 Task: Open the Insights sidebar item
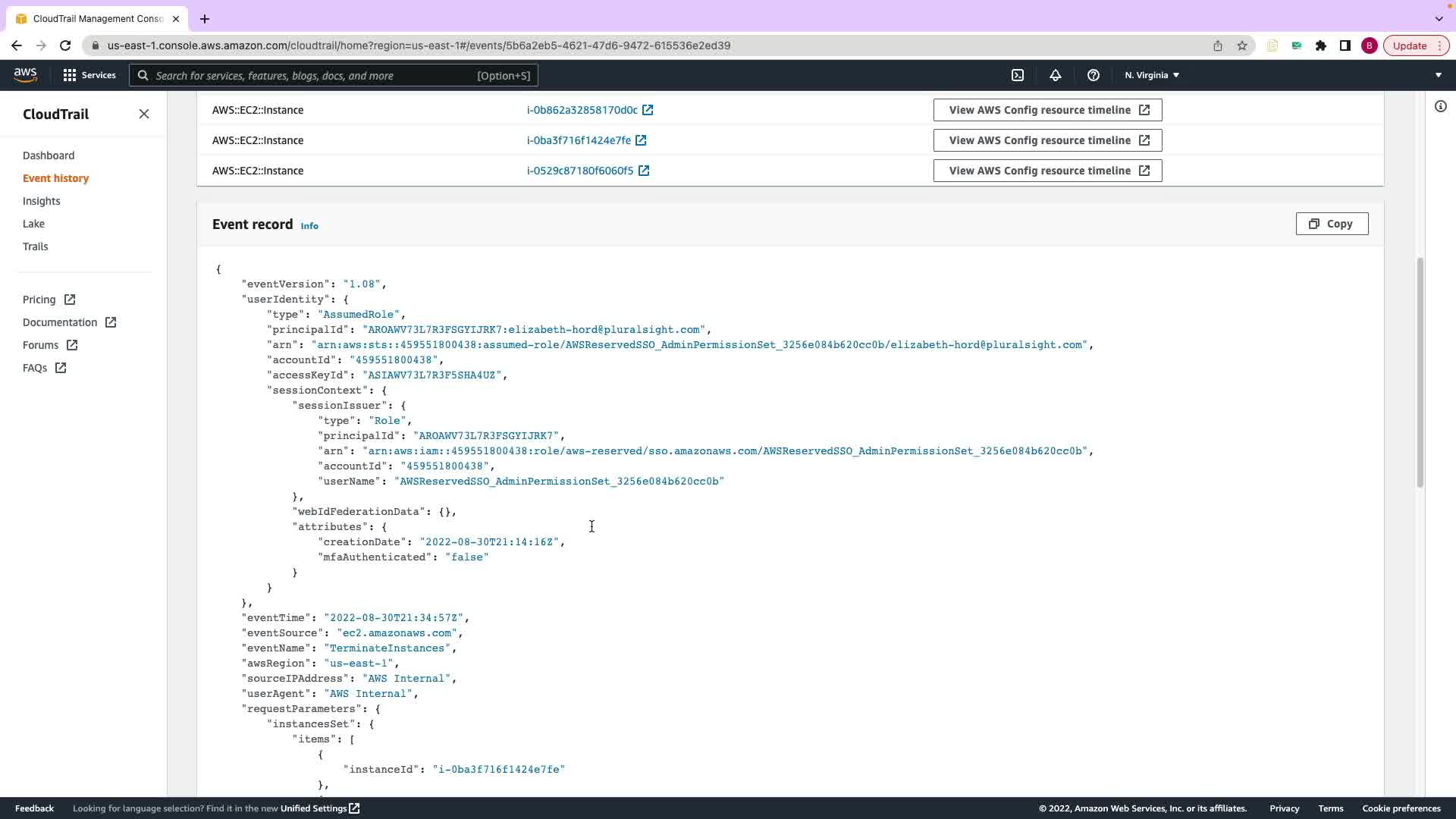(41, 201)
